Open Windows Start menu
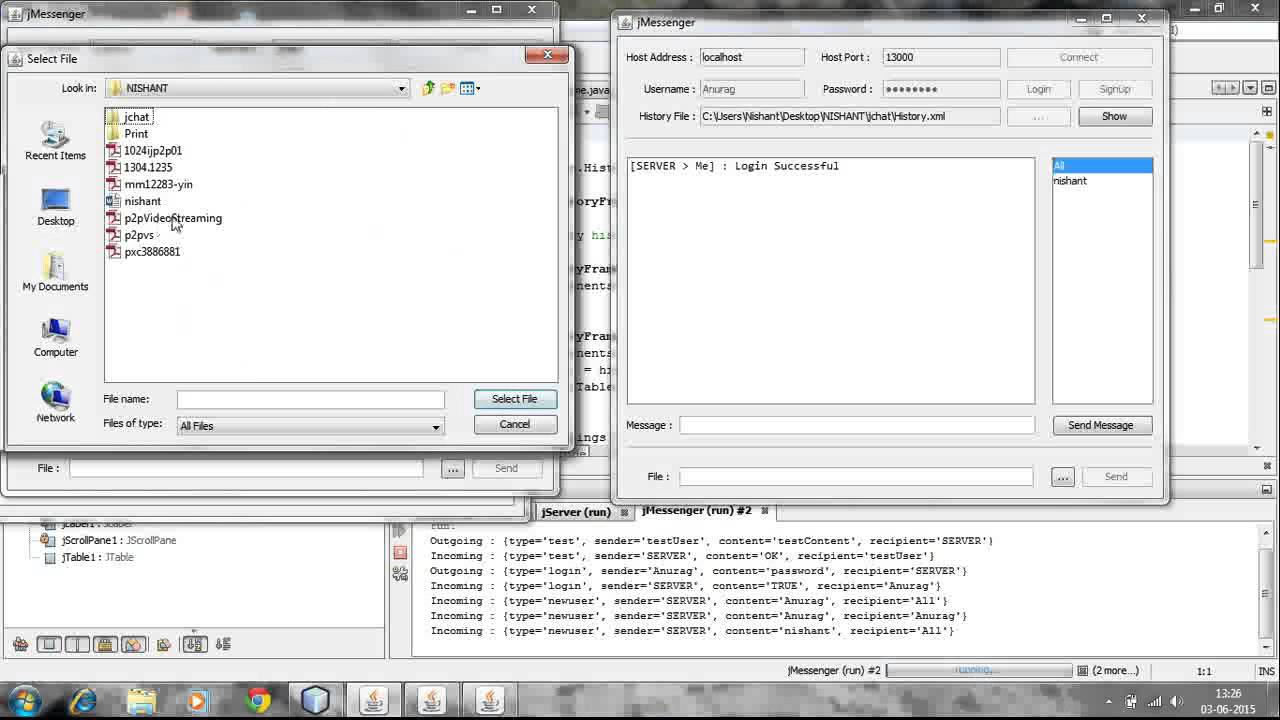Screen dimensions: 1280x720 (x=25, y=700)
